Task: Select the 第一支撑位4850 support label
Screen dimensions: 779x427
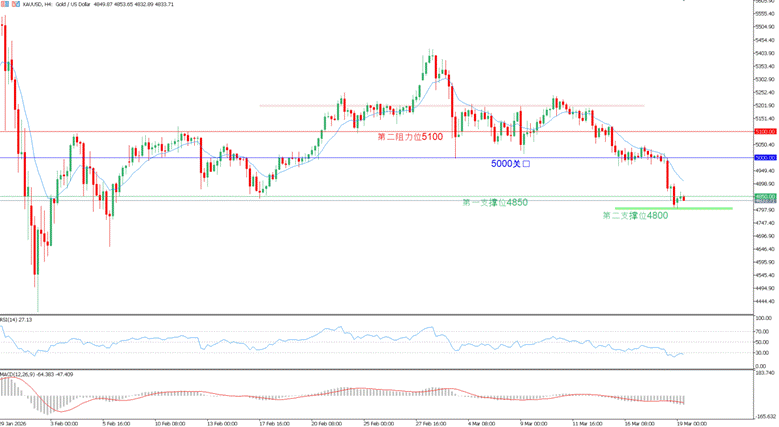Action: pos(495,203)
